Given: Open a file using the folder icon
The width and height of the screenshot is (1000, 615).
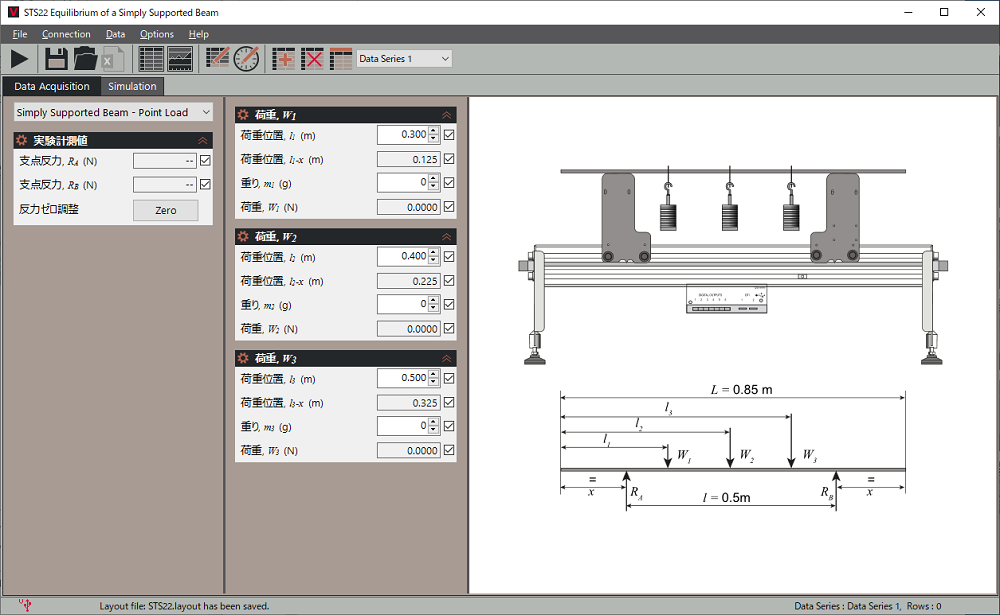Looking at the screenshot, I should tap(85, 59).
